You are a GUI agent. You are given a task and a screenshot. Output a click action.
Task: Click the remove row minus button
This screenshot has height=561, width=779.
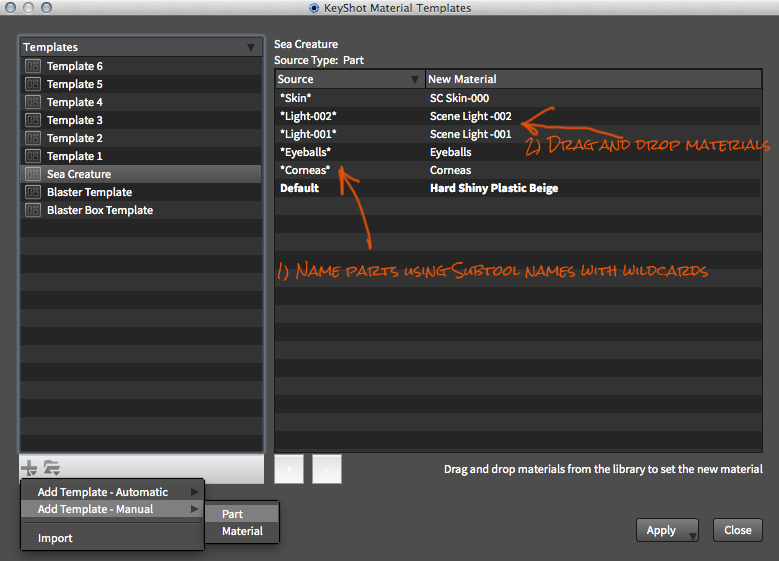pyautogui.click(x=327, y=469)
